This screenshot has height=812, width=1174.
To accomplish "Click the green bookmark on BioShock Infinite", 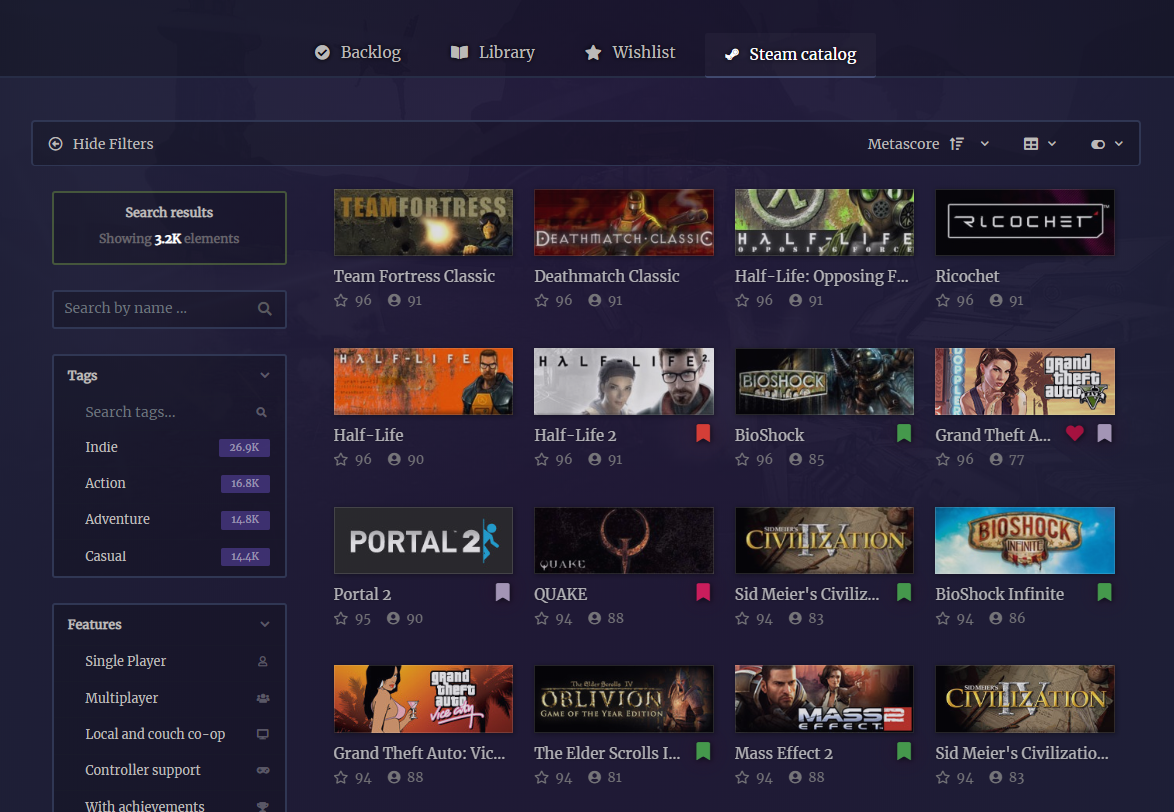I will (x=1104, y=592).
